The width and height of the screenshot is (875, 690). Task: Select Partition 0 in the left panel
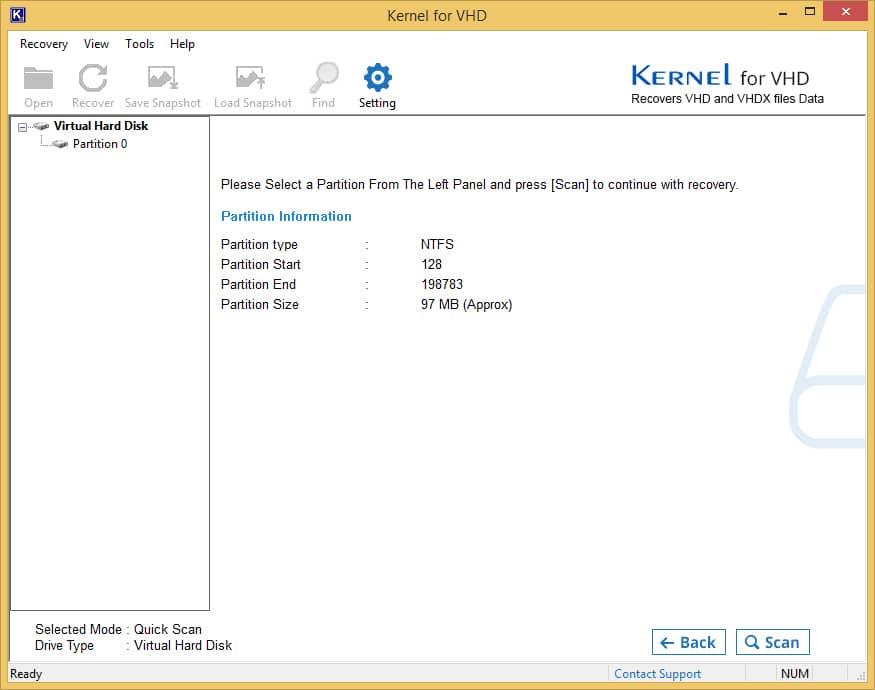(100, 144)
